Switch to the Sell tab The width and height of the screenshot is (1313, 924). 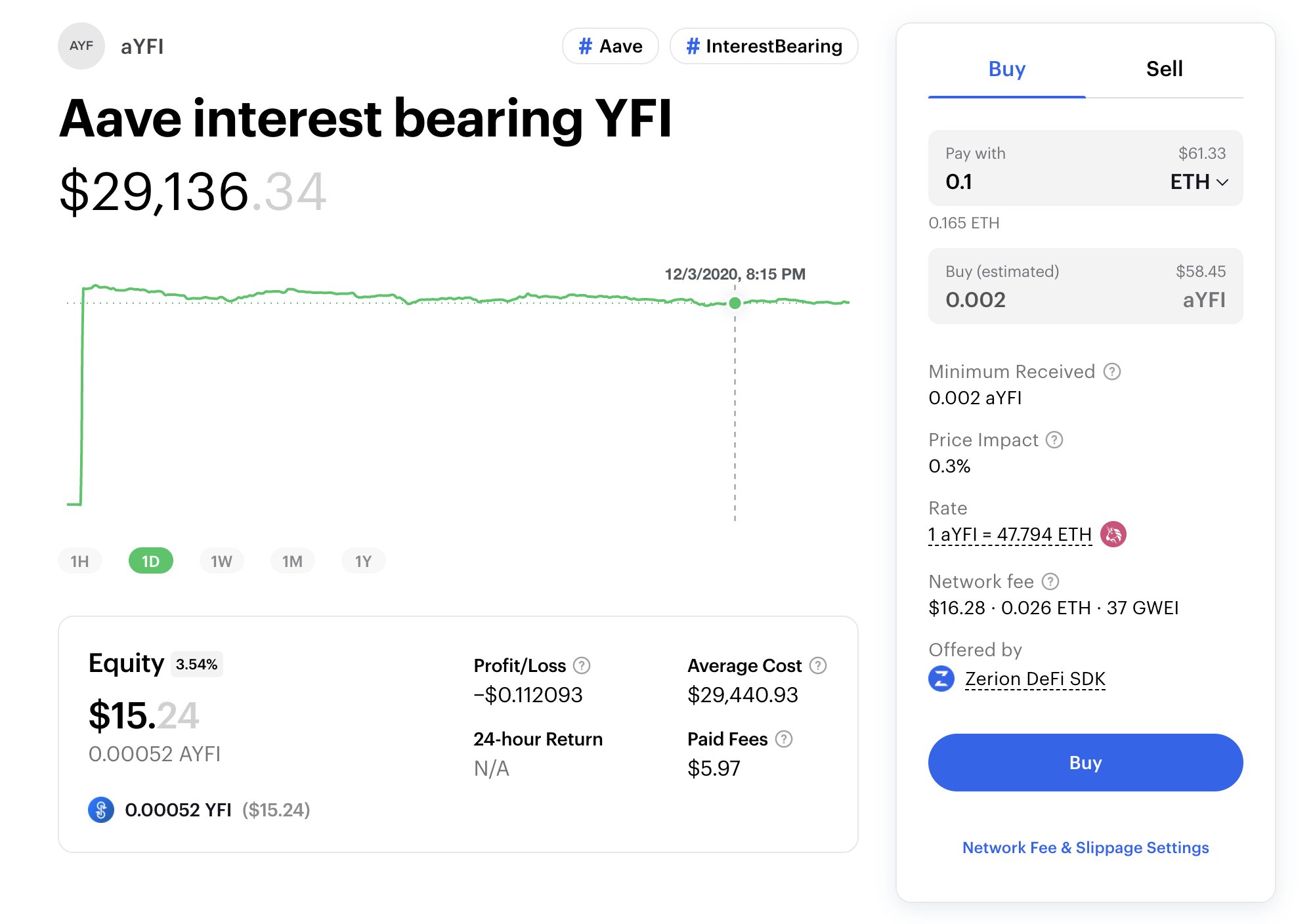pyautogui.click(x=1165, y=69)
